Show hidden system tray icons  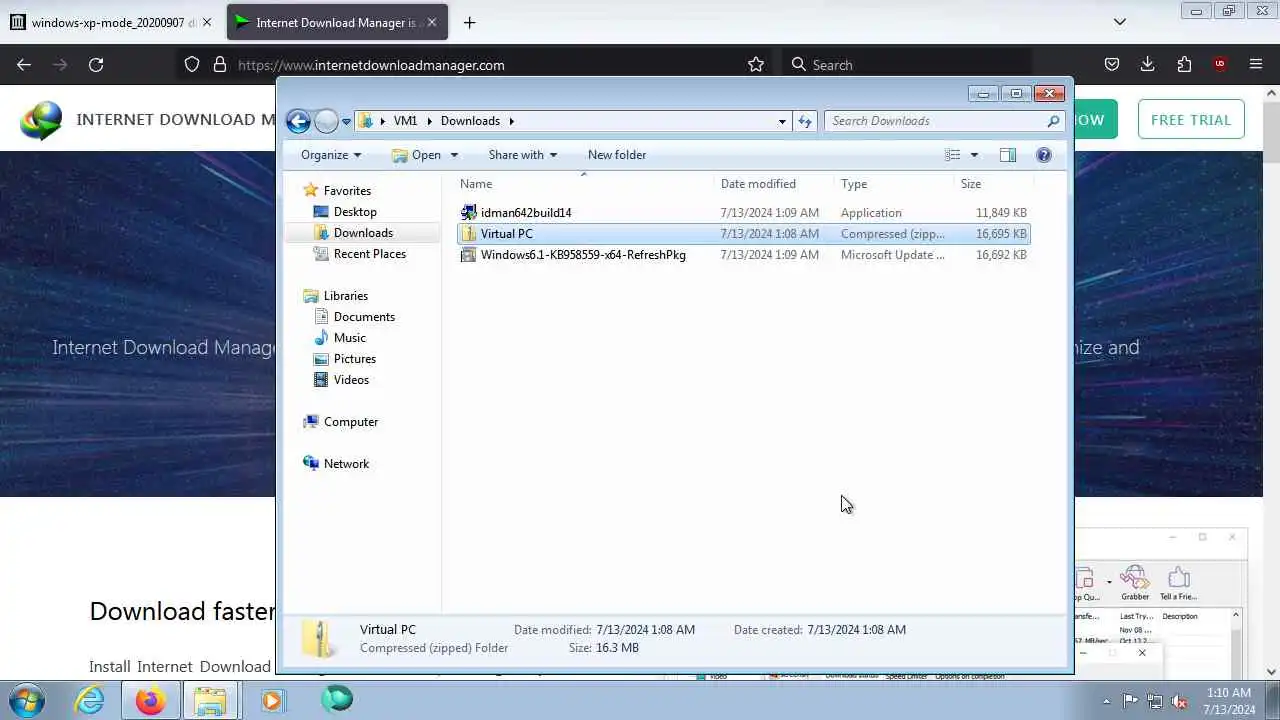(x=1106, y=701)
